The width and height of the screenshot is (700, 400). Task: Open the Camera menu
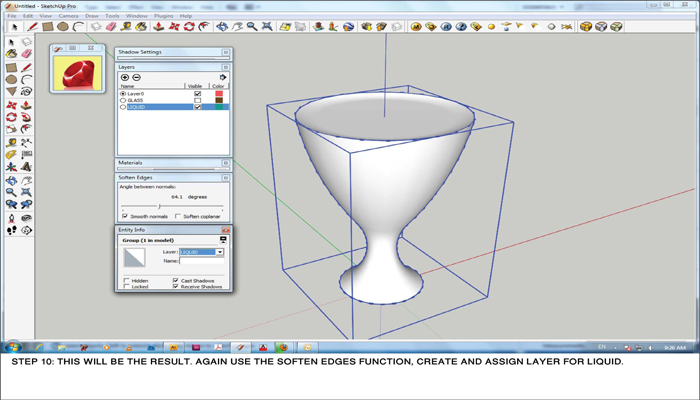68,16
